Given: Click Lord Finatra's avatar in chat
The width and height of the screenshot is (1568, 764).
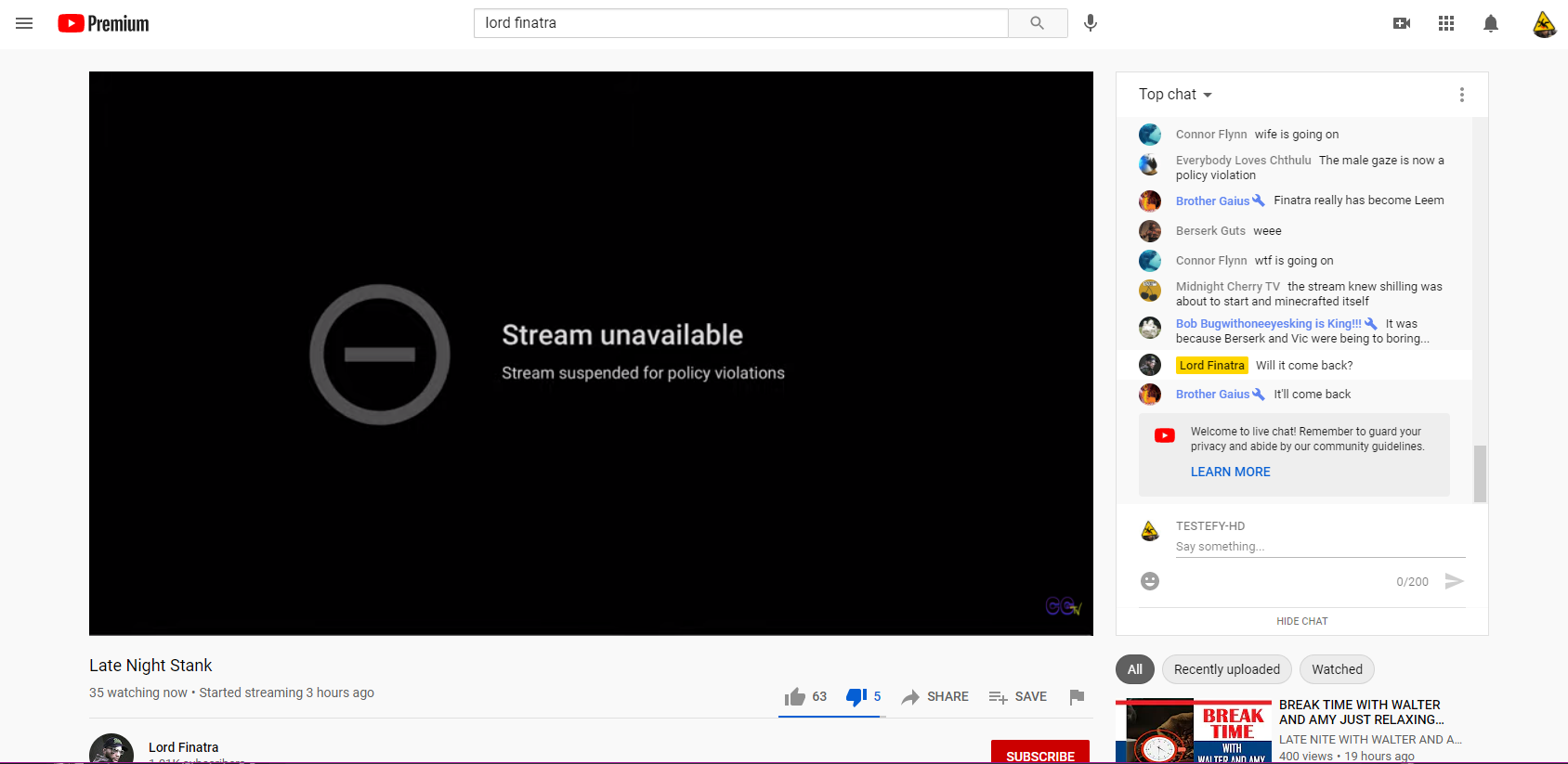Looking at the screenshot, I should pyautogui.click(x=1150, y=365).
